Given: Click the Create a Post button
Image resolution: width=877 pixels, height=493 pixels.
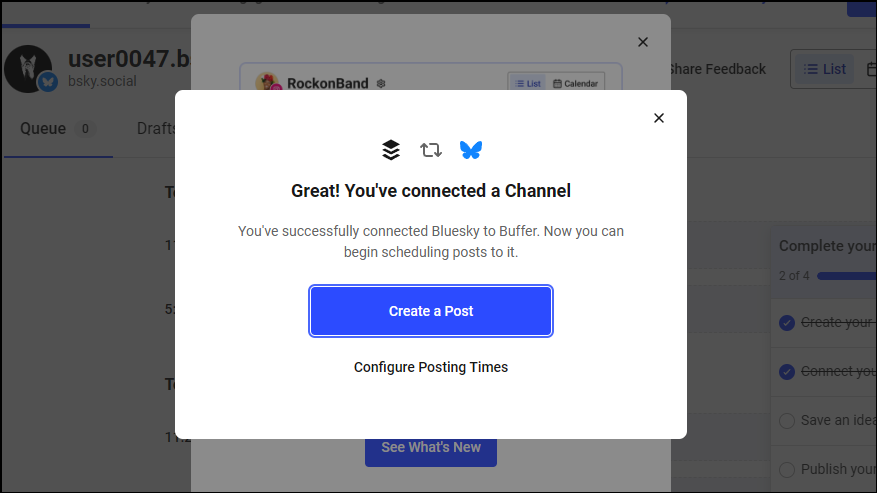Looking at the screenshot, I should [431, 311].
